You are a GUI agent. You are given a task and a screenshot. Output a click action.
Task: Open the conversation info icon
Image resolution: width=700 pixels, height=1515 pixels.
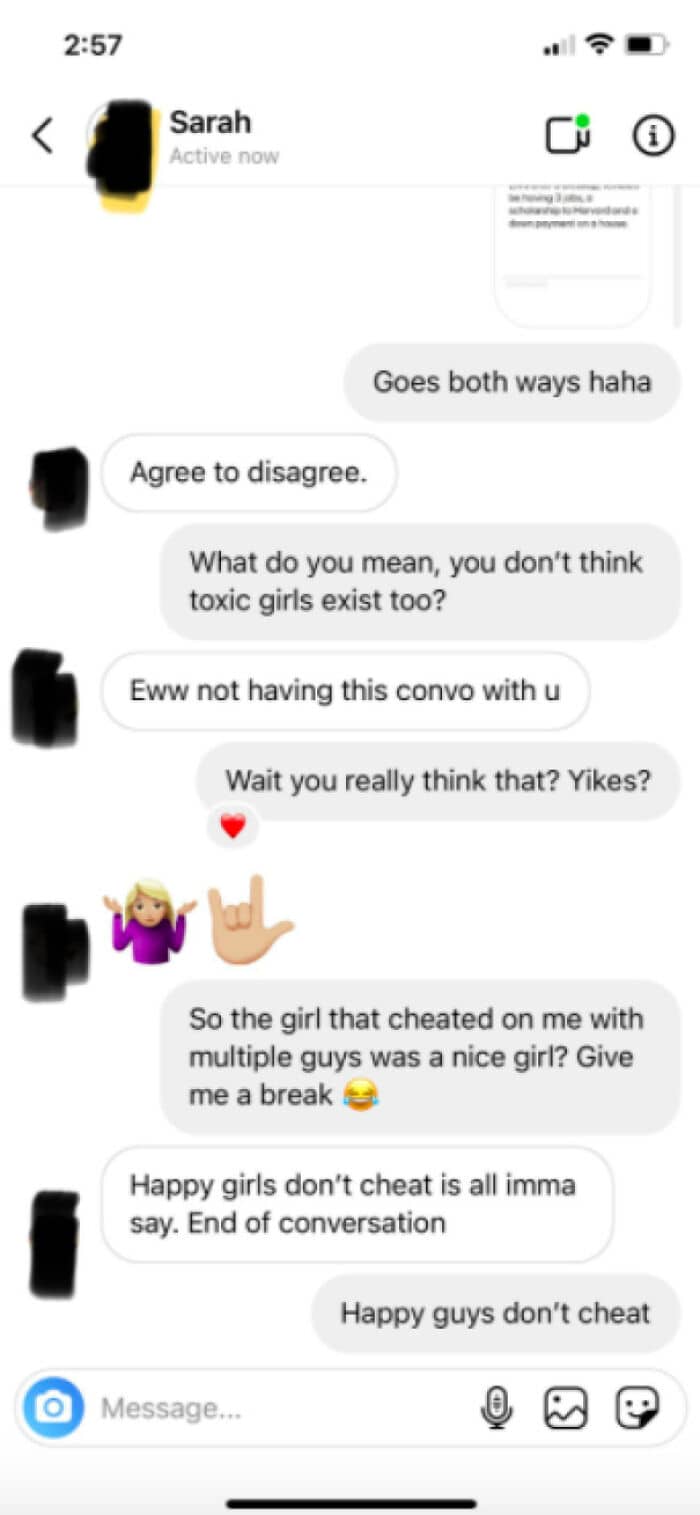(x=653, y=136)
